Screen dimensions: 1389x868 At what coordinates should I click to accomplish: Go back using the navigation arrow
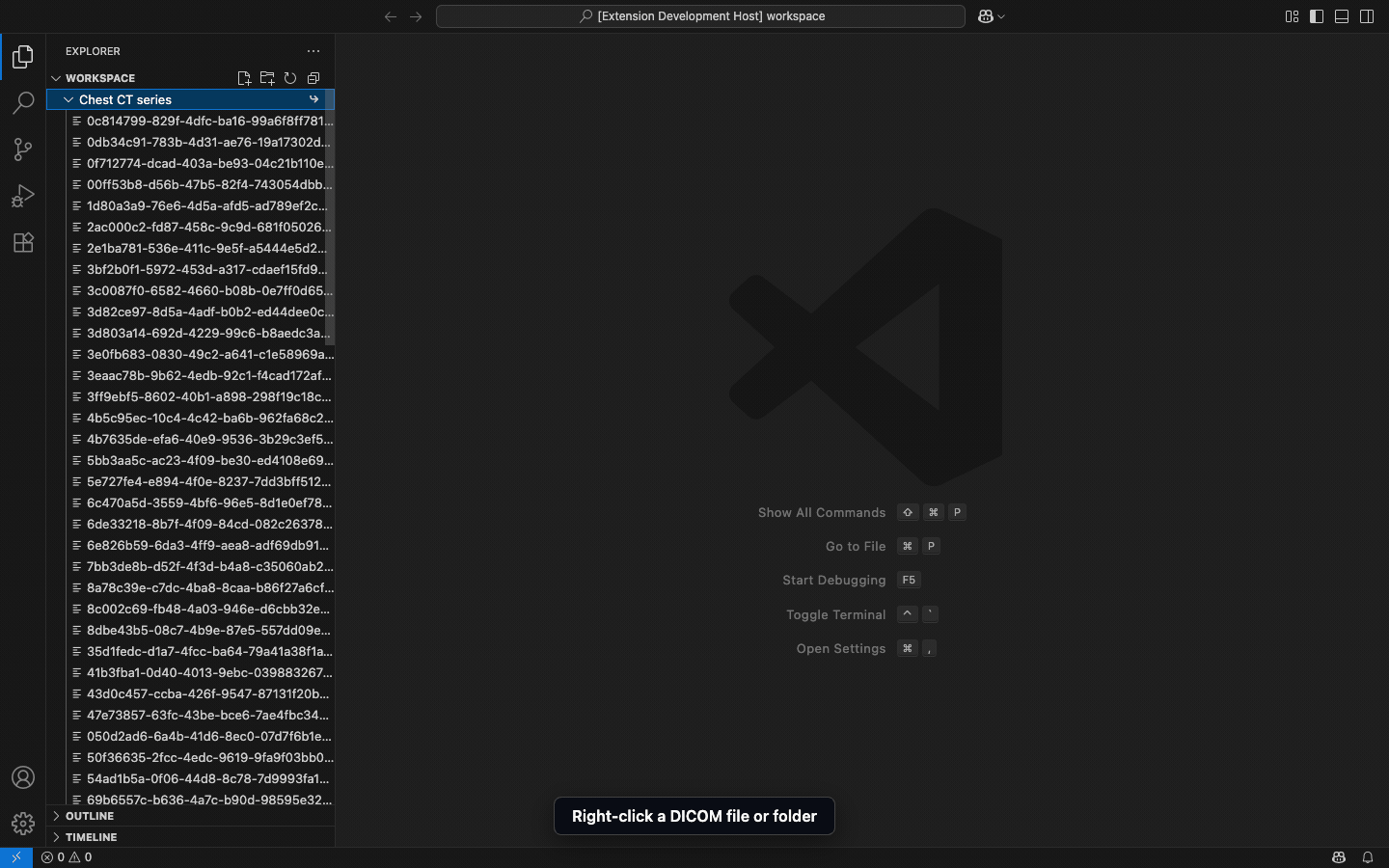click(x=391, y=16)
